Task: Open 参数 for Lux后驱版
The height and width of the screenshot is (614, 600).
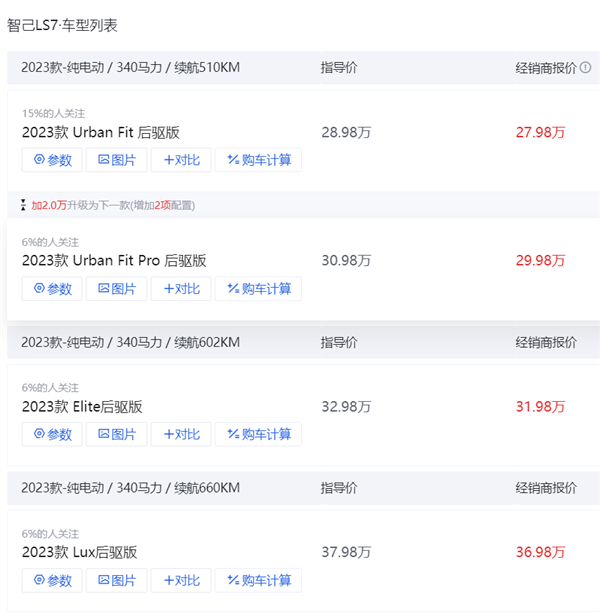Action: coord(53,580)
